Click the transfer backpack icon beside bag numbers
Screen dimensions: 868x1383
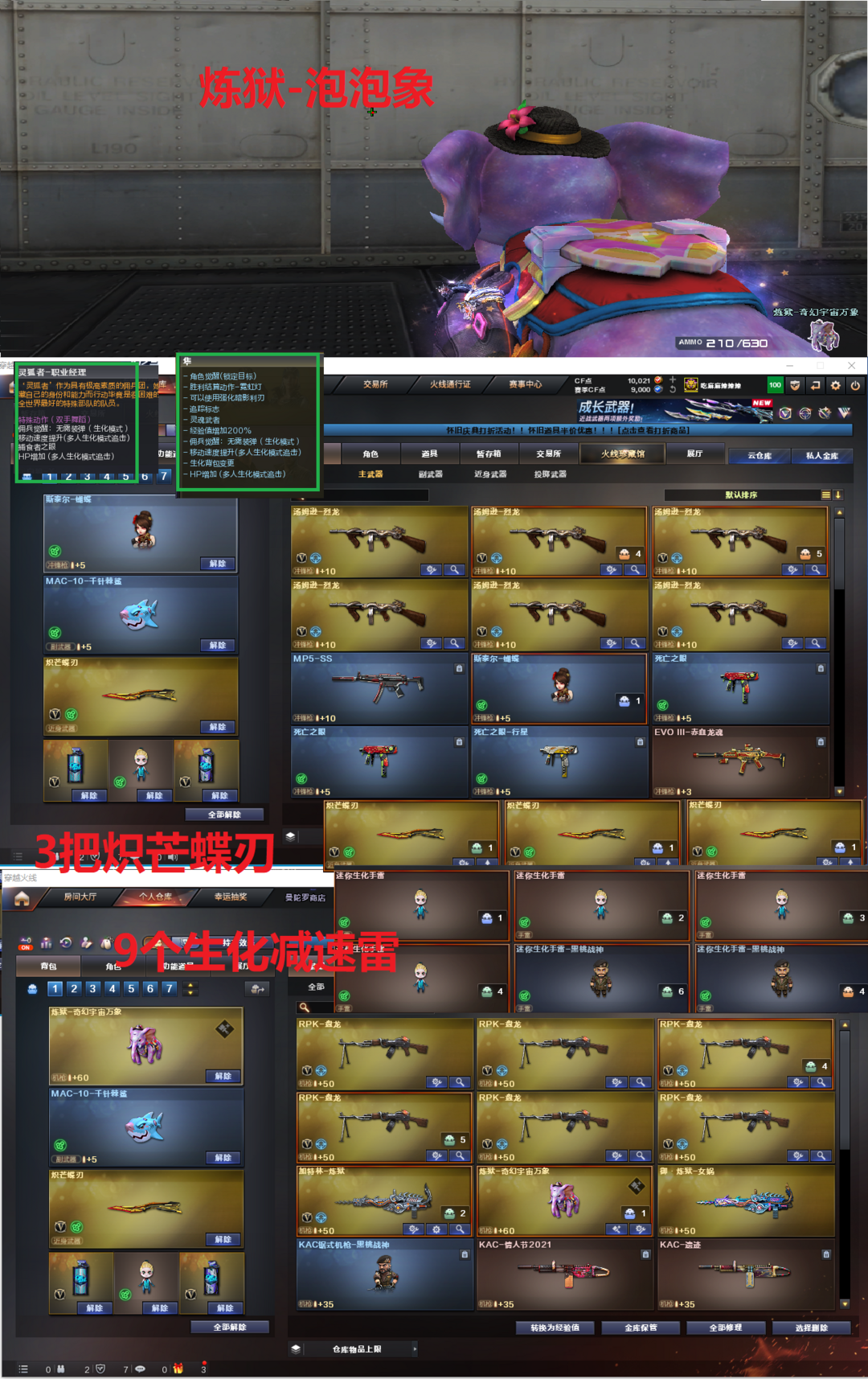click(x=258, y=989)
